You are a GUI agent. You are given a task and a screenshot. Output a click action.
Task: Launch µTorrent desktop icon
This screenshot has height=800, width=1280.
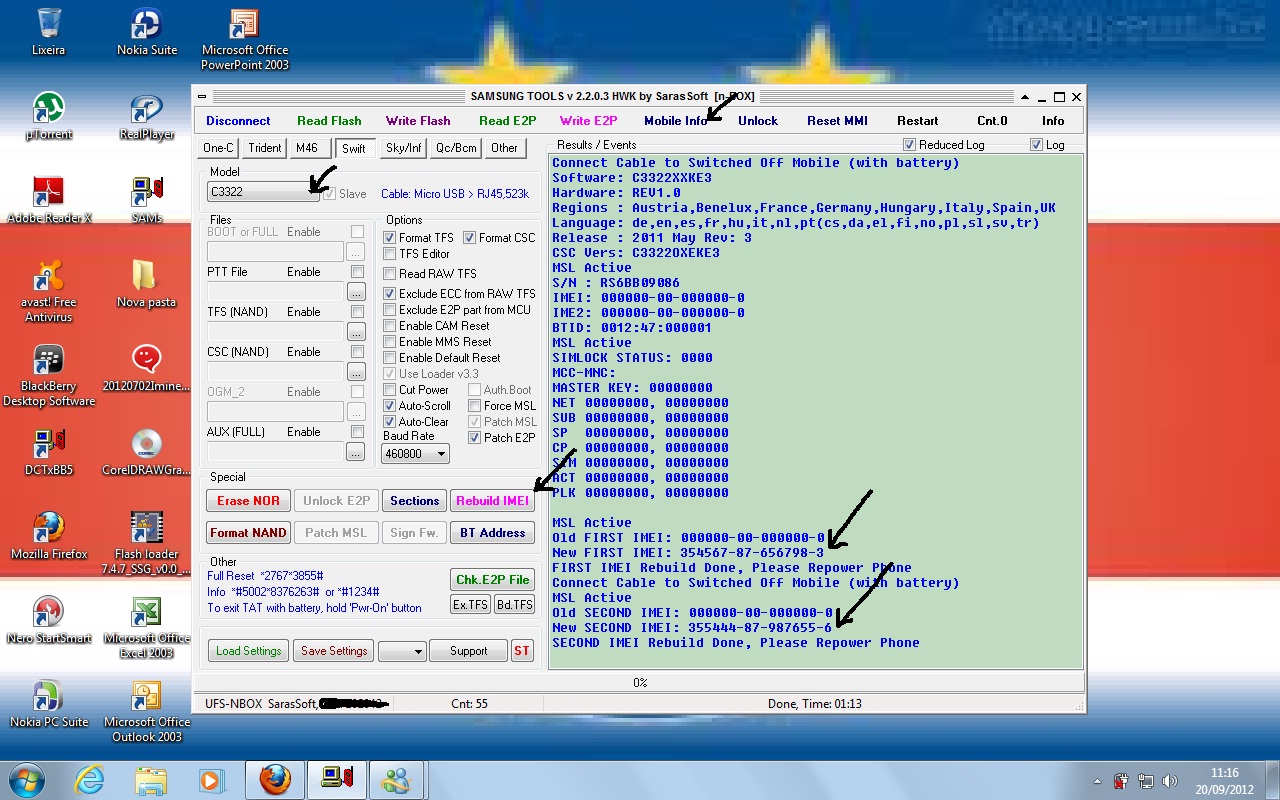48,115
